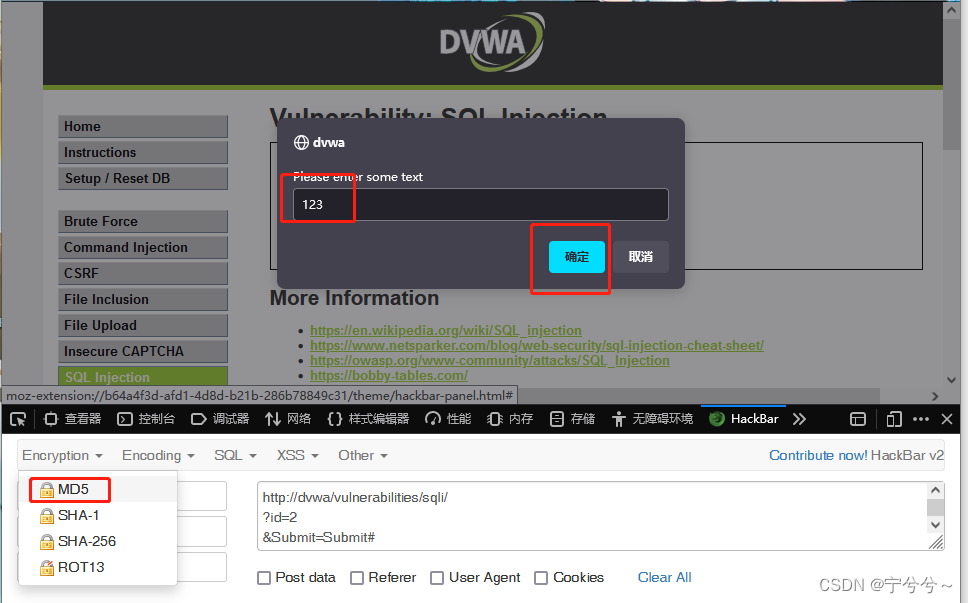
Task: Enable the Post data checkbox
Action: pos(264,578)
